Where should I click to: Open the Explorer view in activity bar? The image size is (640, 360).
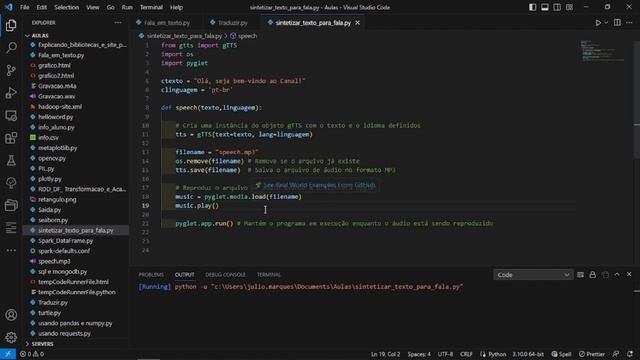point(11,25)
